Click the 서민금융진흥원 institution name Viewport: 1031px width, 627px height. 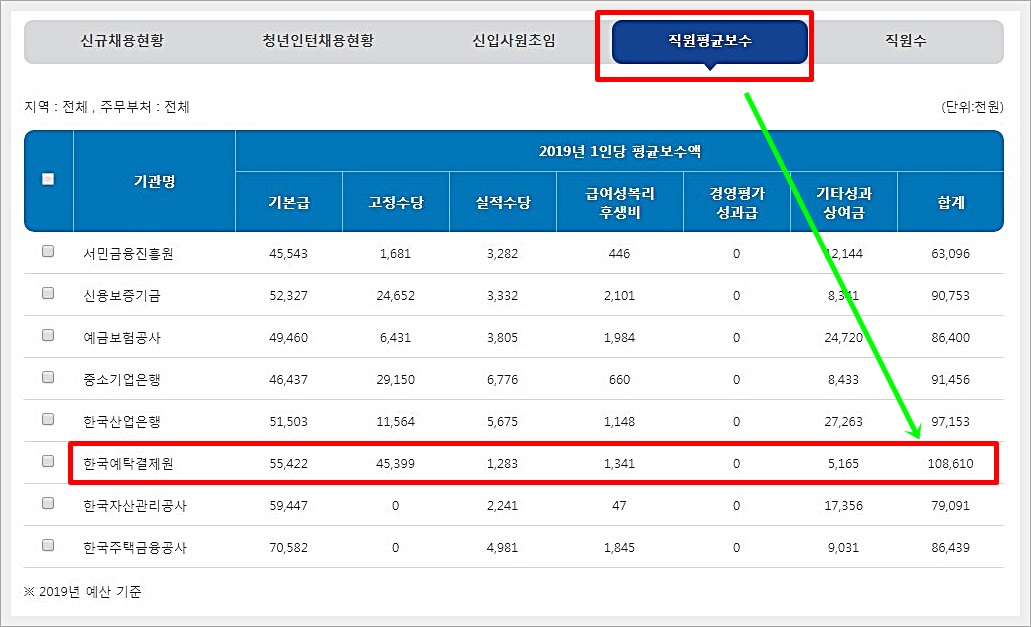coord(128,254)
